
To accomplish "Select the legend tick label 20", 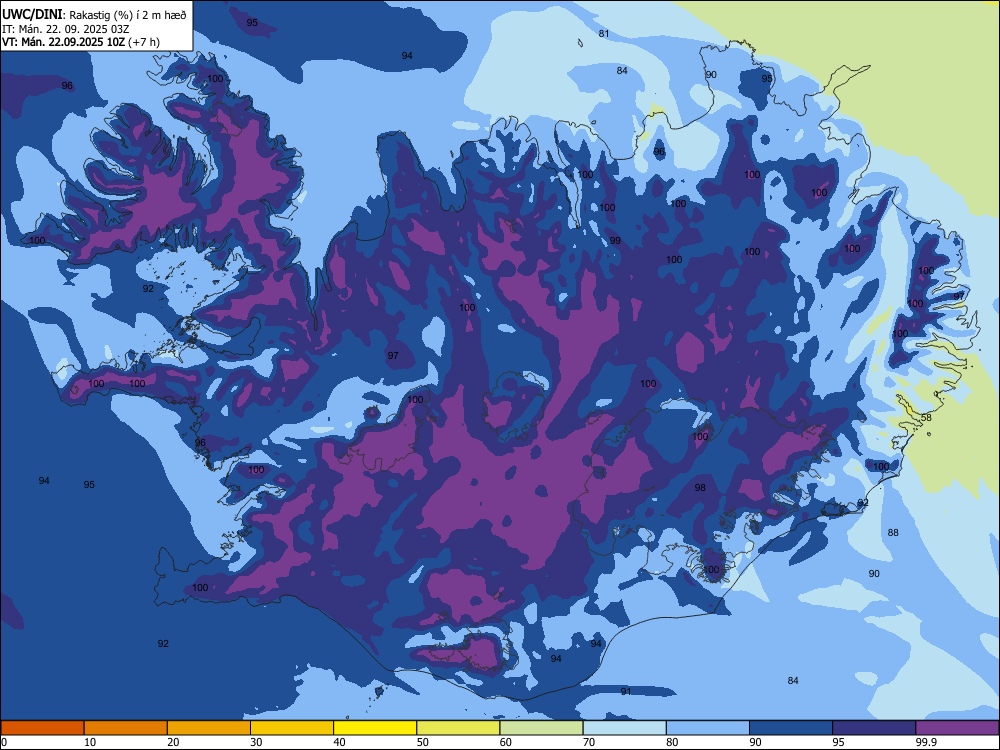I will [173, 742].
